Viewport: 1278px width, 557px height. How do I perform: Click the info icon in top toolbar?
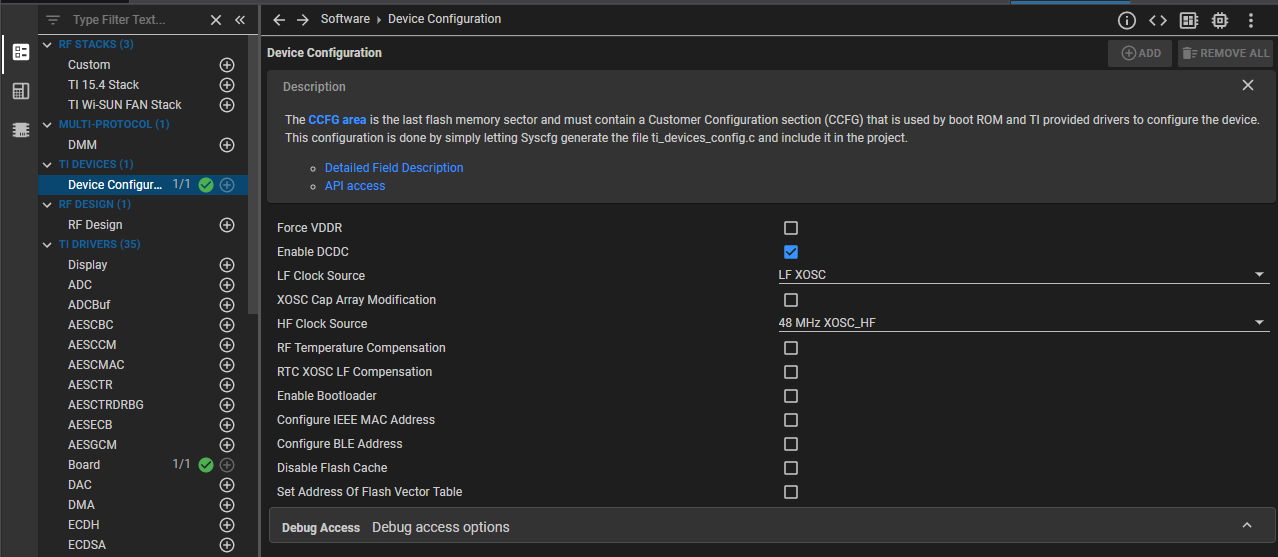coord(1127,20)
